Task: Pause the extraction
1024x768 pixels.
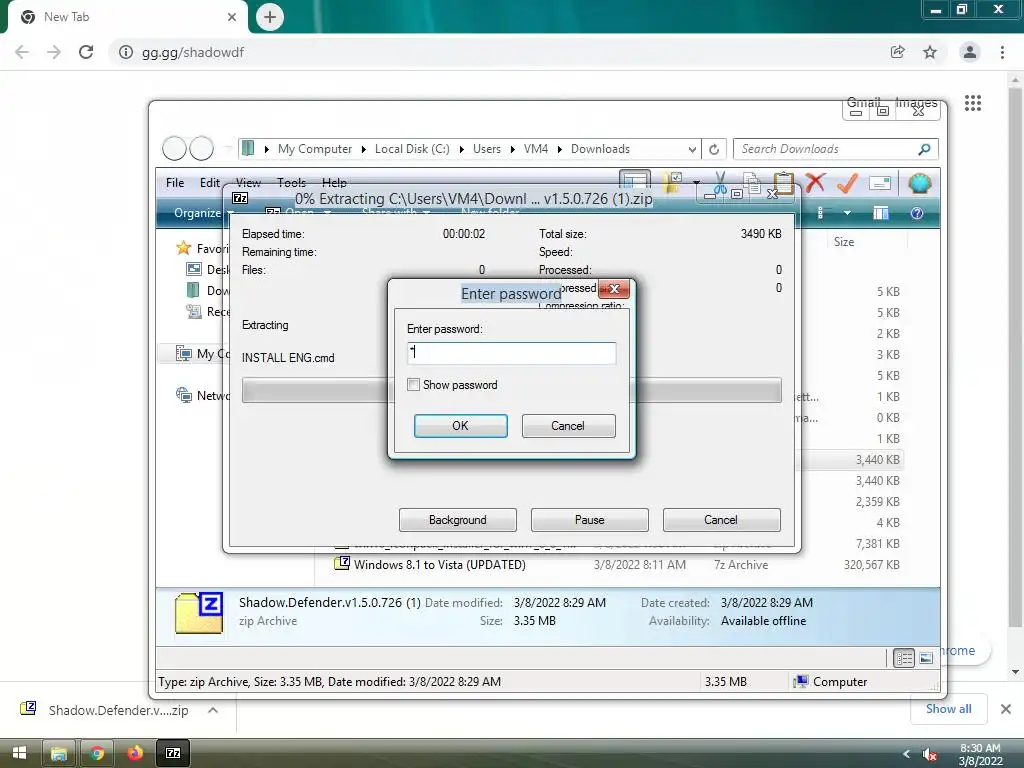Action: [x=590, y=520]
